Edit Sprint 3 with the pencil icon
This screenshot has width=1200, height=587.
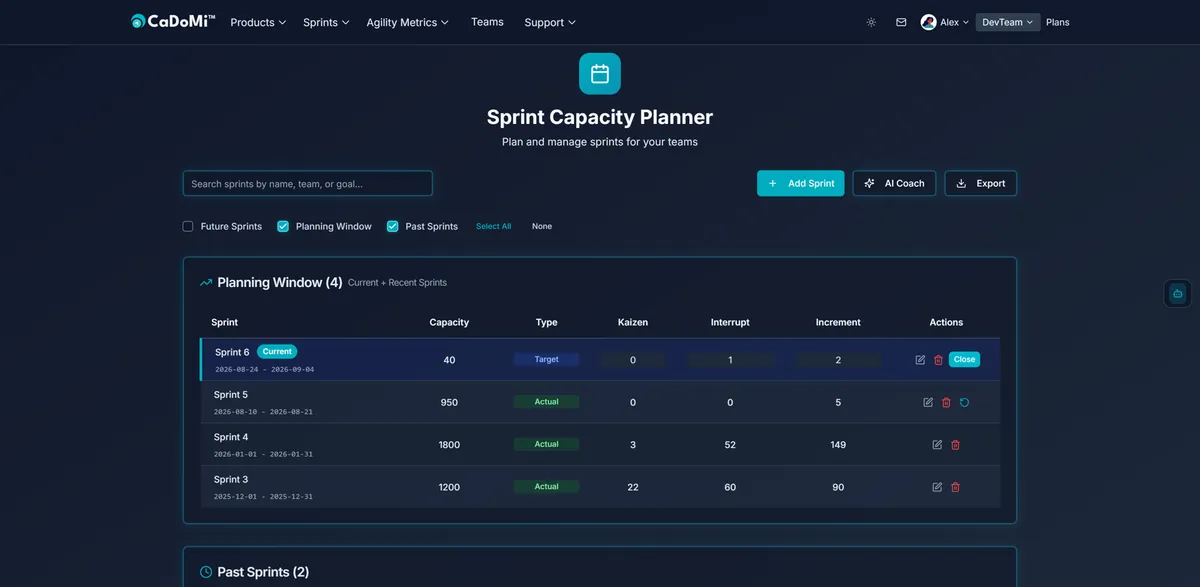[937, 487]
